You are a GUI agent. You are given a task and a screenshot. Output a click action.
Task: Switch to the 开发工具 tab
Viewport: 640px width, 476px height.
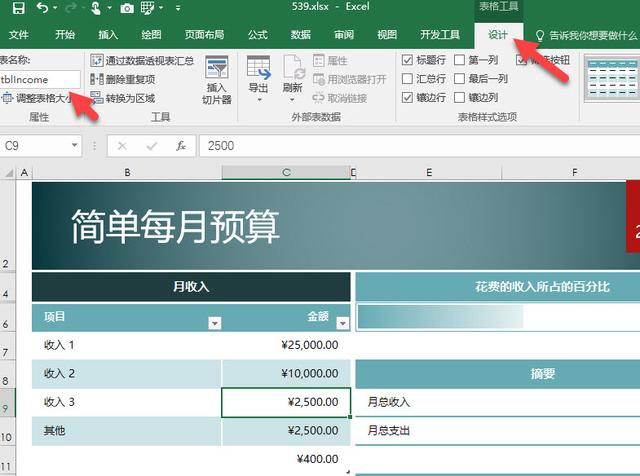(x=440, y=35)
